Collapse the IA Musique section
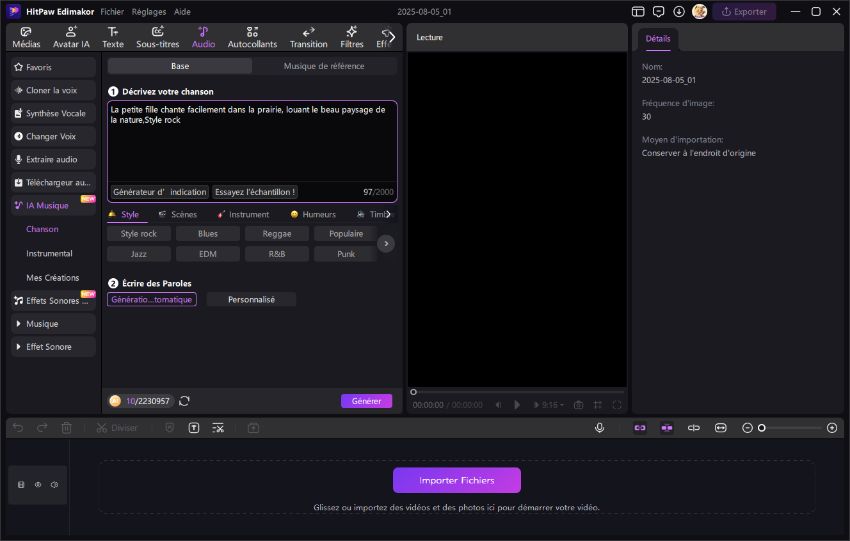Image resolution: width=850 pixels, height=541 pixels. tap(53, 205)
